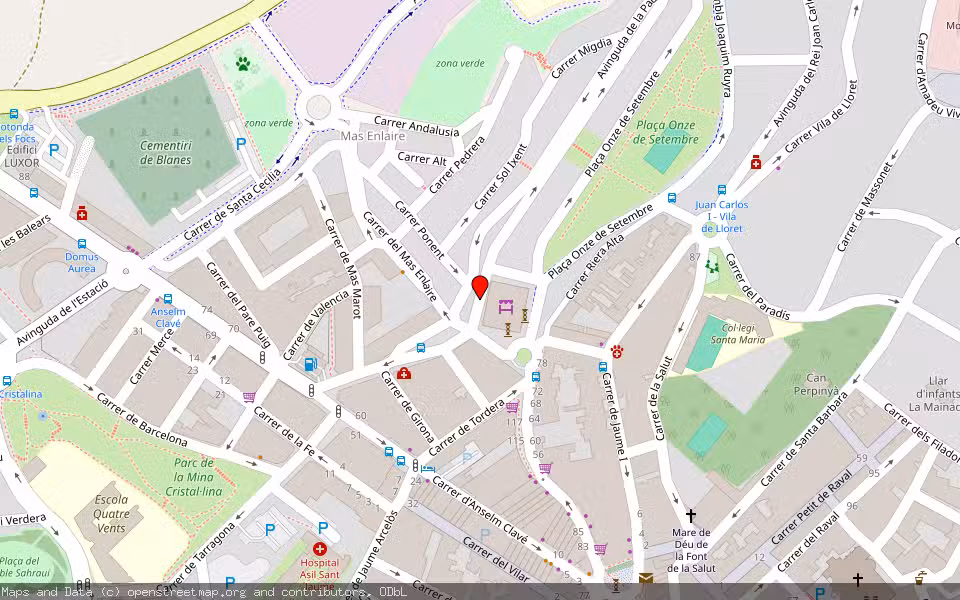Click the hotel bed icon below Carrer d'Anselm Clavé
This screenshot has height=600, width=960.
(x=427, y=469)
